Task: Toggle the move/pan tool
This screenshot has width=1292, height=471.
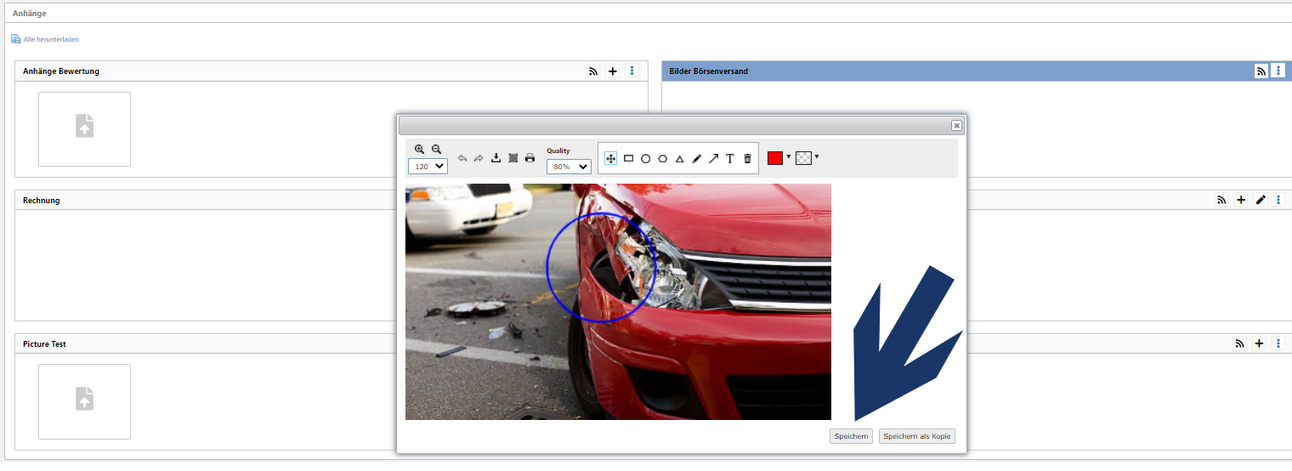Action: (x=611, y=158)
